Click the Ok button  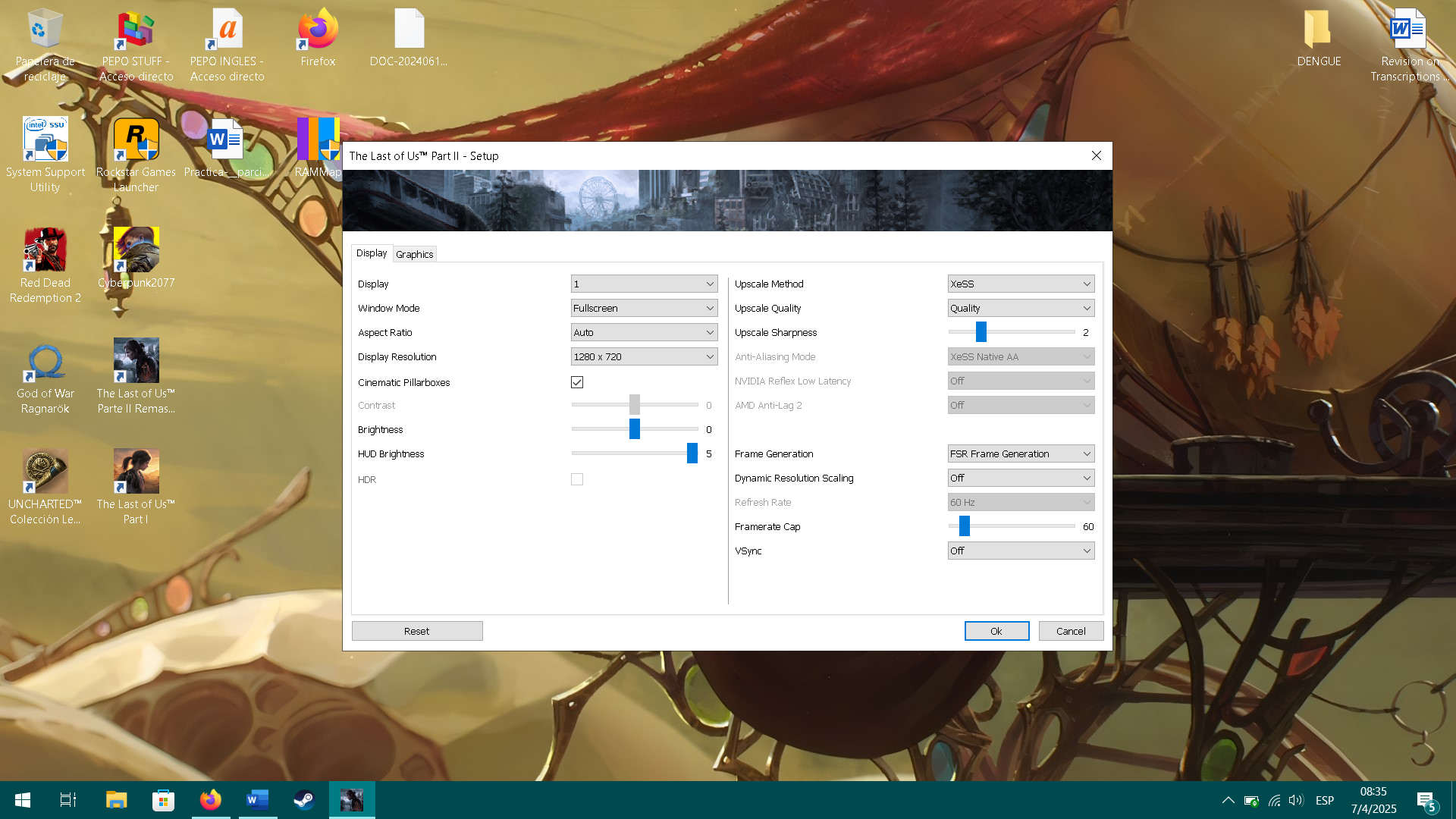pyautogui.click(x=996, y=631)
